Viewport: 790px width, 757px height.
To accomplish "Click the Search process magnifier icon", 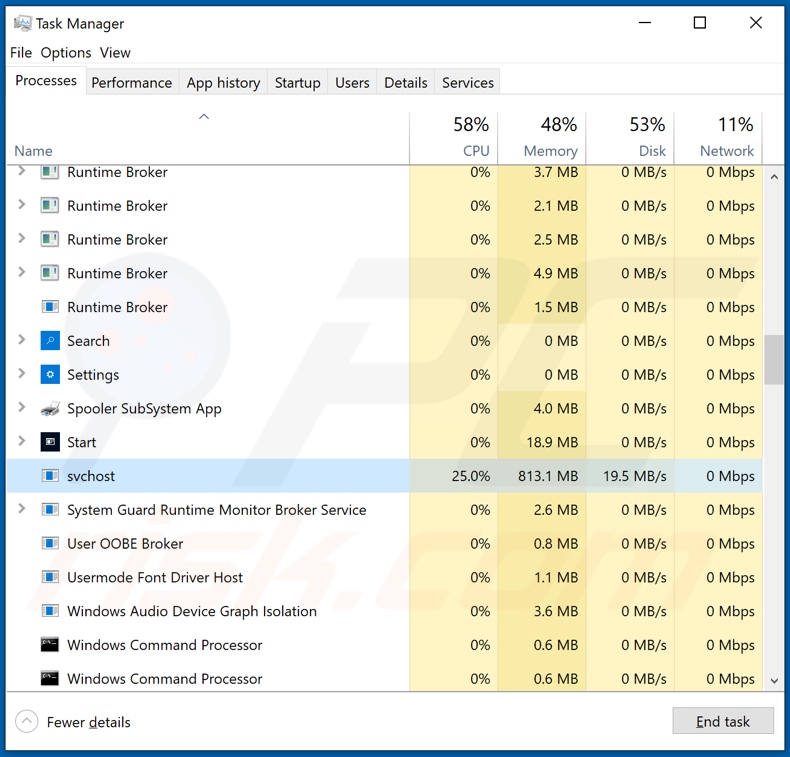I will [50, 341].
